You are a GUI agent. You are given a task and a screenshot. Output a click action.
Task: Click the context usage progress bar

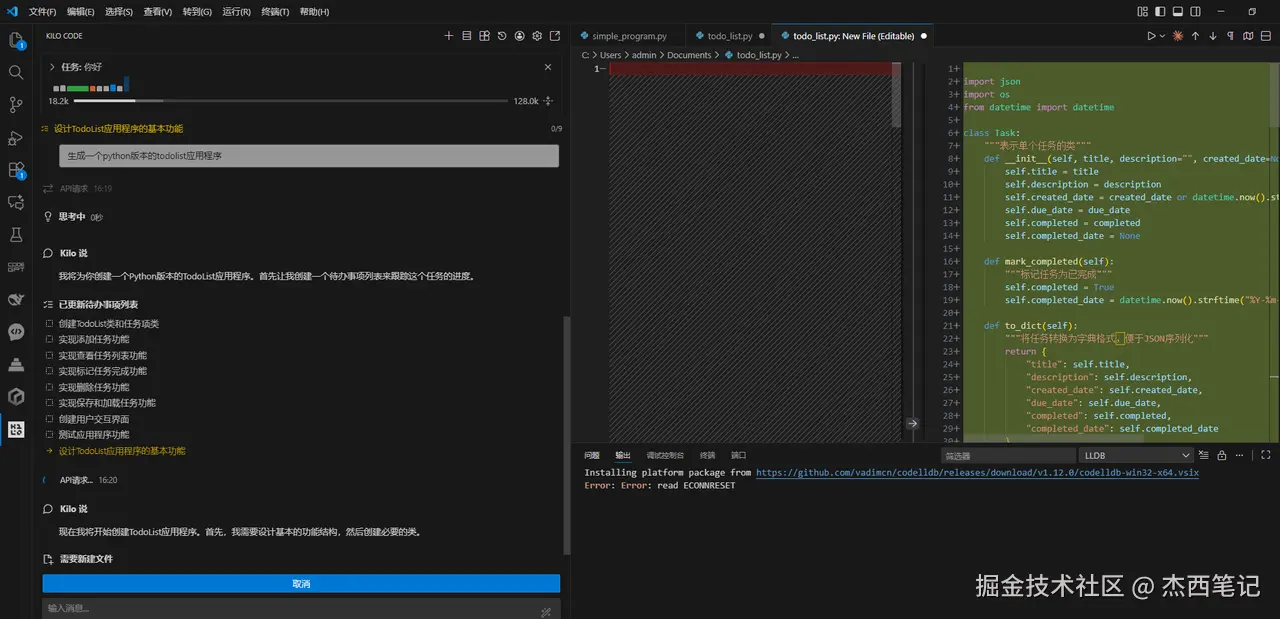tap(290, 101)
